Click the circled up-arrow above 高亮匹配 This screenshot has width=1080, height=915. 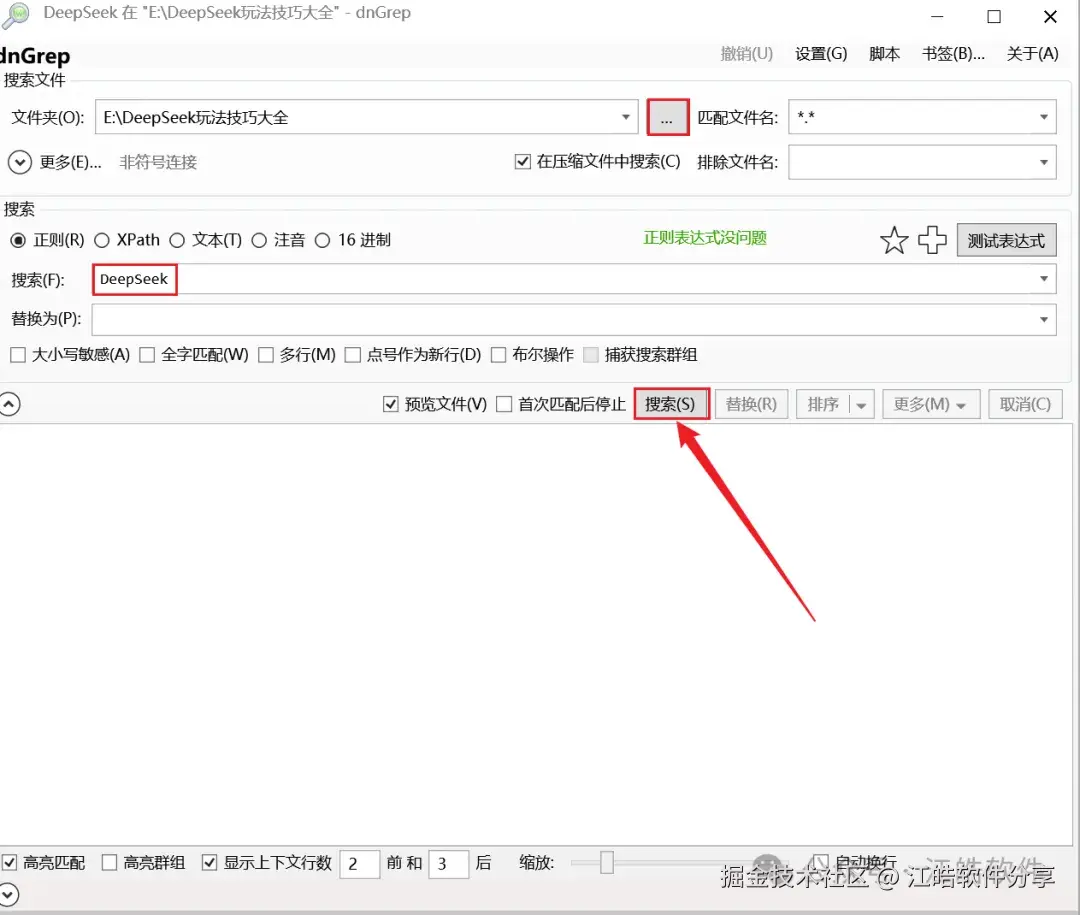[11, 403]
